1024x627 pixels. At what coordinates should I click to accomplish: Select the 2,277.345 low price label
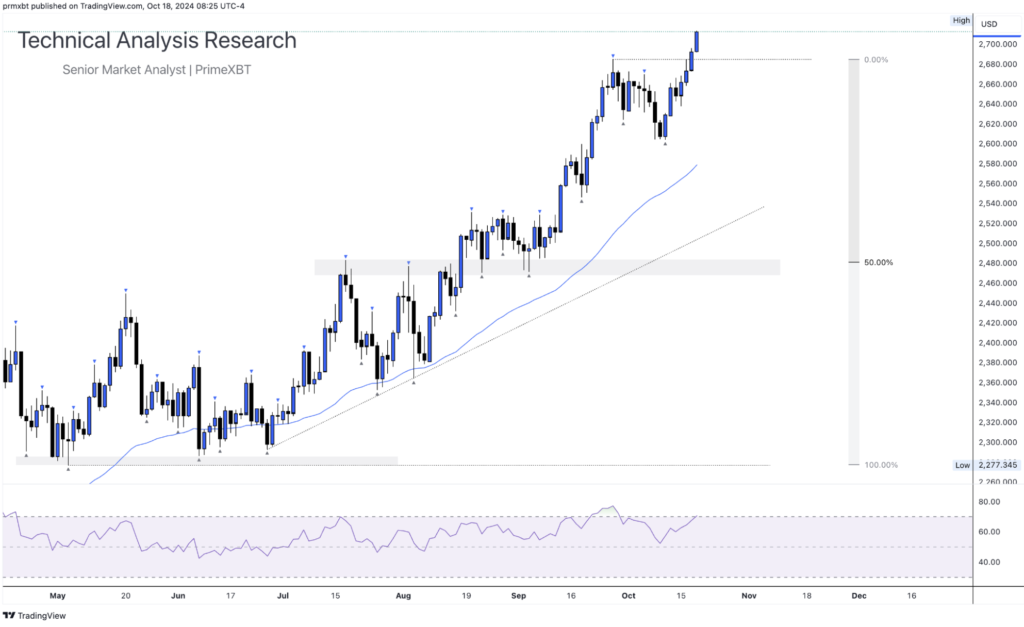click(997, 465)
